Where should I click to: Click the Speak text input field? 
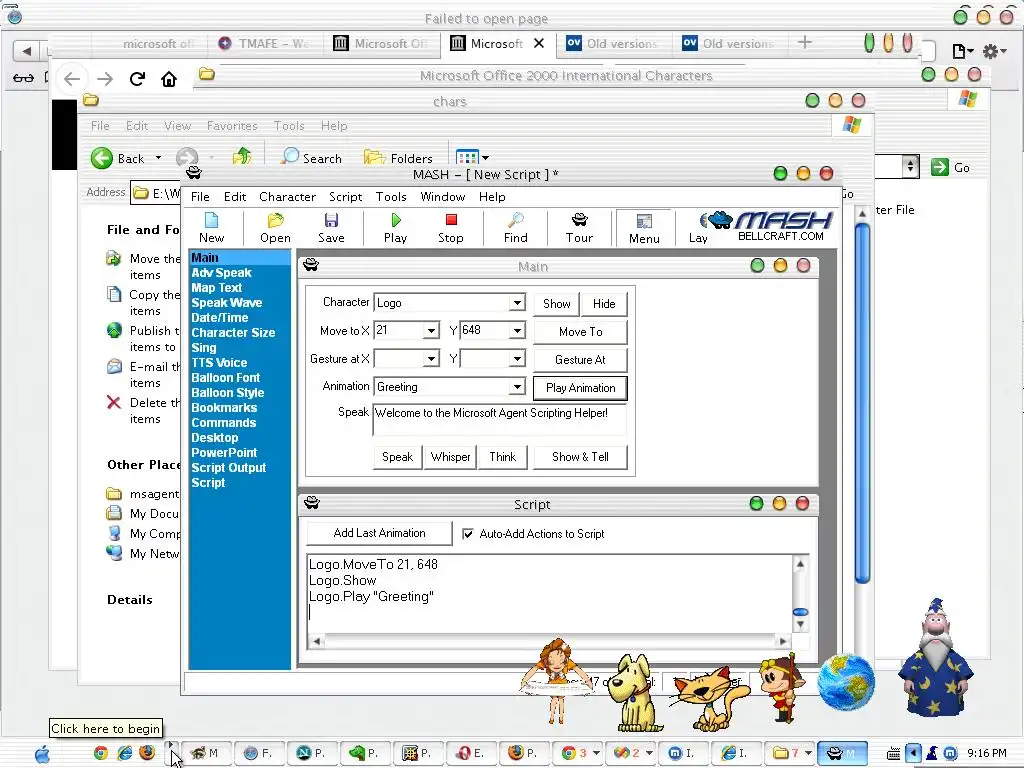tap(500, 420)
